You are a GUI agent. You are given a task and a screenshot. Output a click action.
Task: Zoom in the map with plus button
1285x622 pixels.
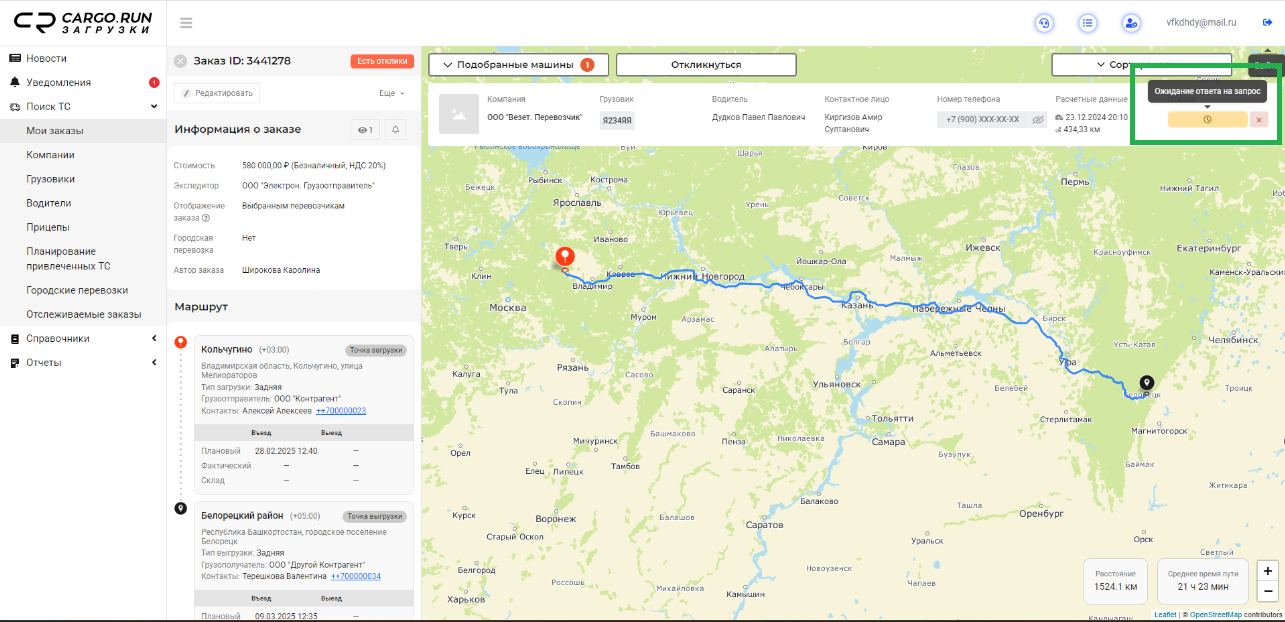coord(1268,570)
